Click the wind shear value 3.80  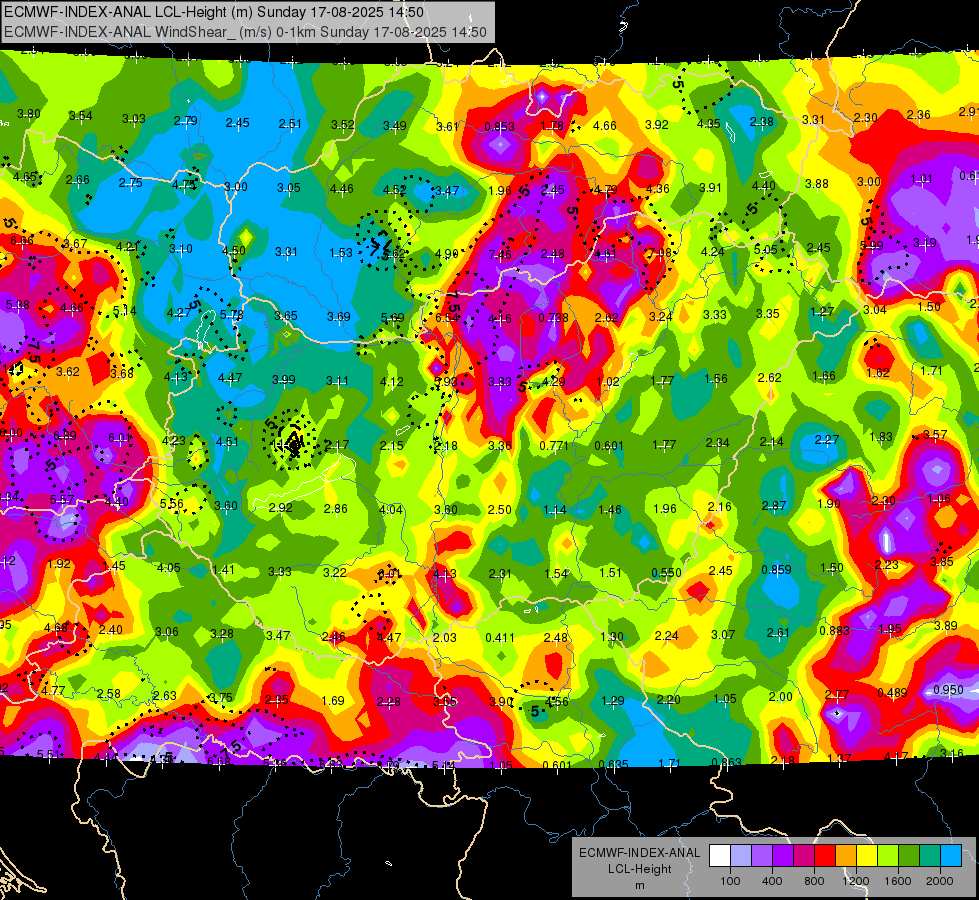(x=29, y=114)
